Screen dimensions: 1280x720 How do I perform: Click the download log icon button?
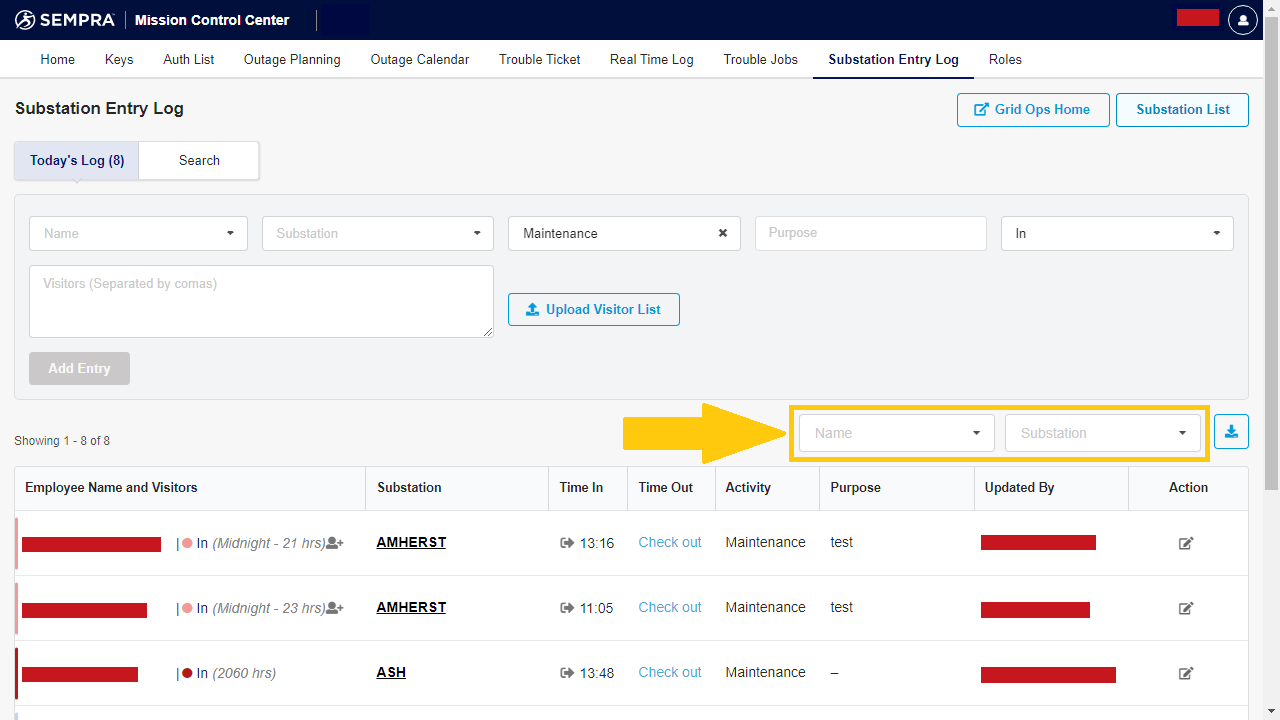click(x=1231, y=432)
